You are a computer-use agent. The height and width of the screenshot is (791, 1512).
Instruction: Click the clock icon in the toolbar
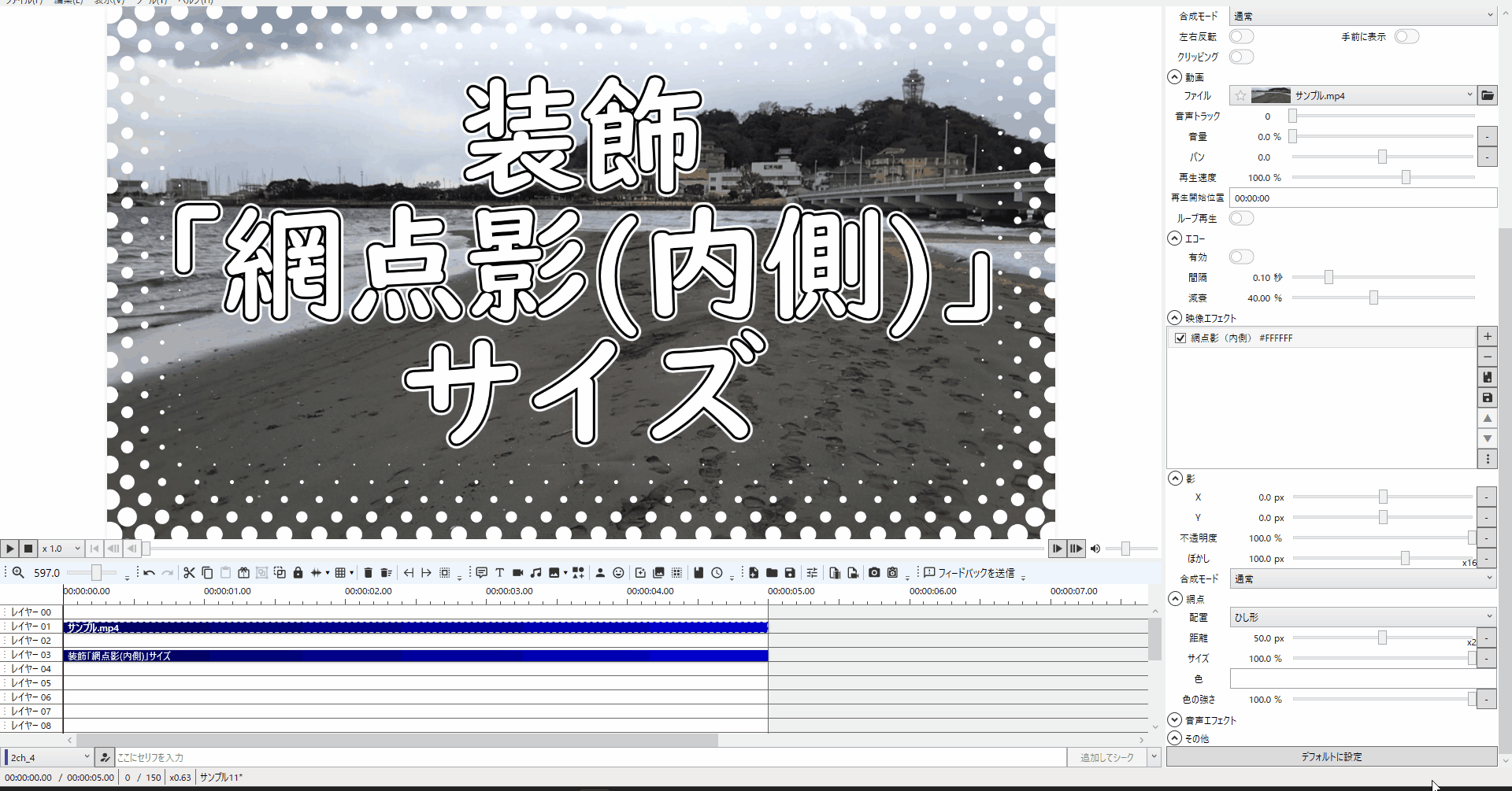[717, 573]
